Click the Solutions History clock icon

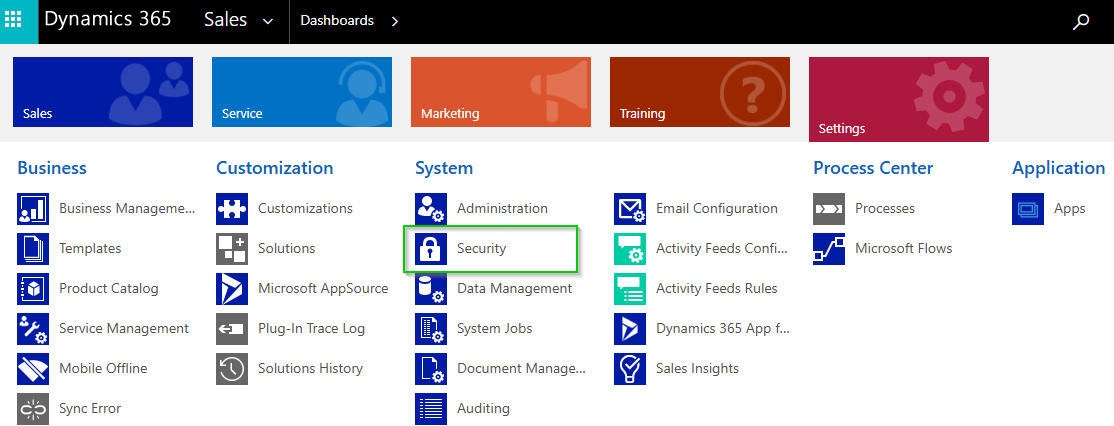tap(232, 369)
